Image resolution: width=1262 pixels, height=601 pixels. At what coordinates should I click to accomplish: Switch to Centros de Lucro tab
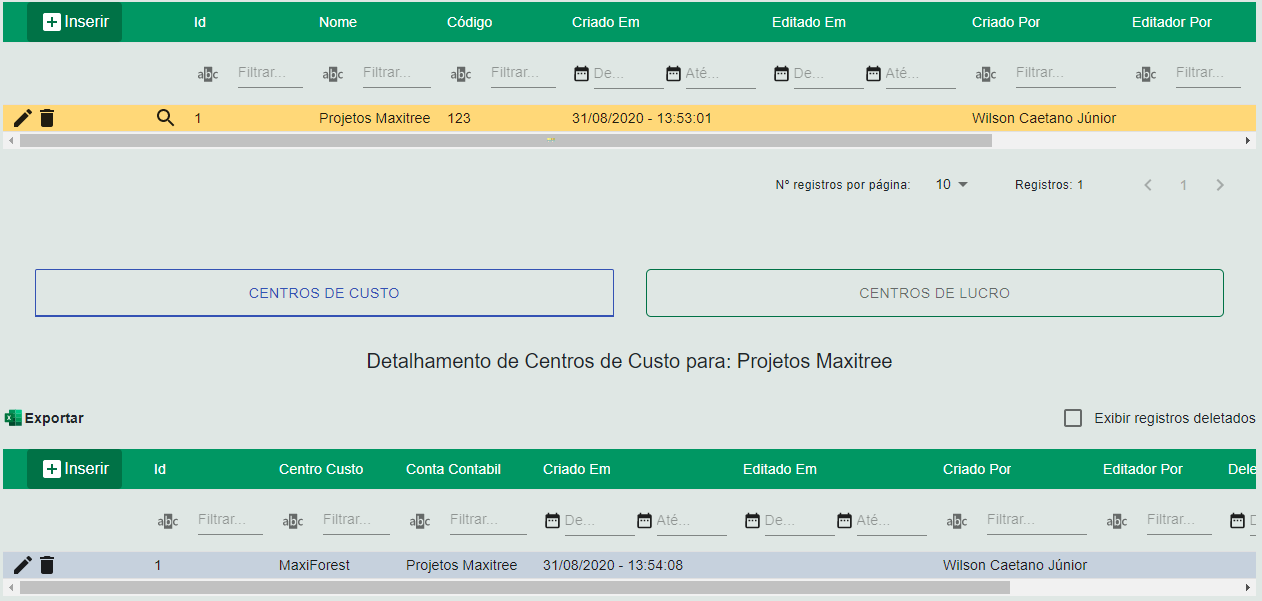[x=934, y=293]
